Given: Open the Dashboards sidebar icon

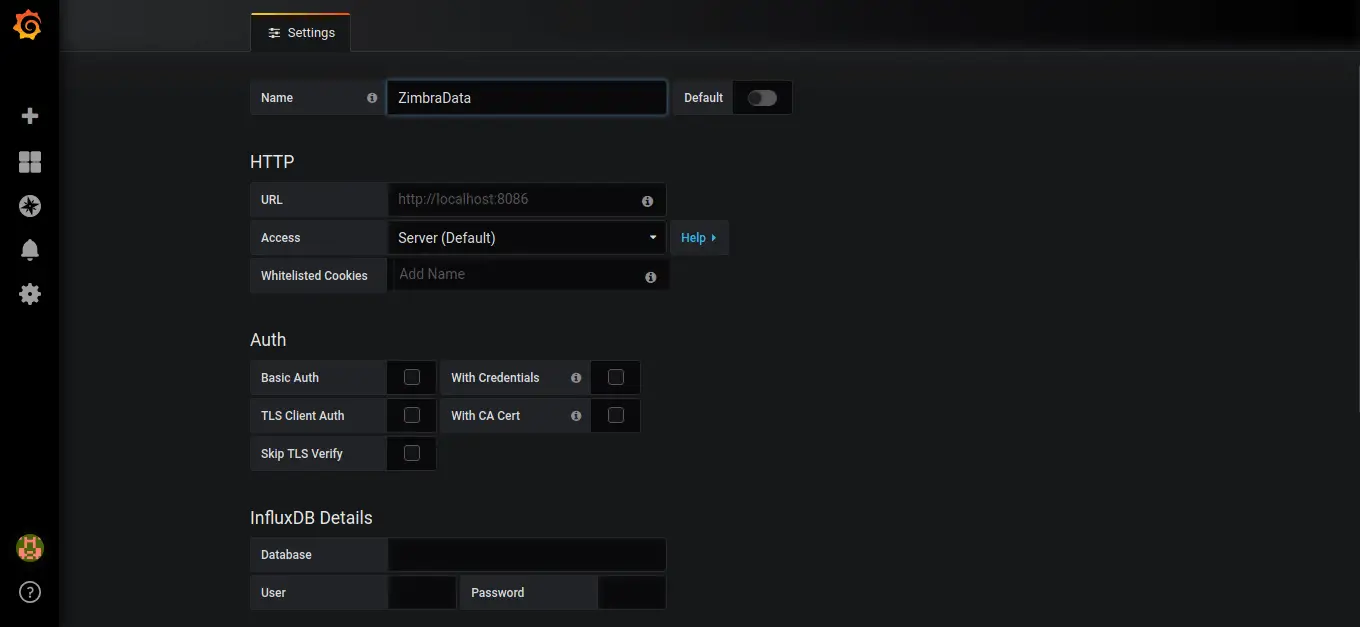Looking at the screenshot, I should coord(29,161).
